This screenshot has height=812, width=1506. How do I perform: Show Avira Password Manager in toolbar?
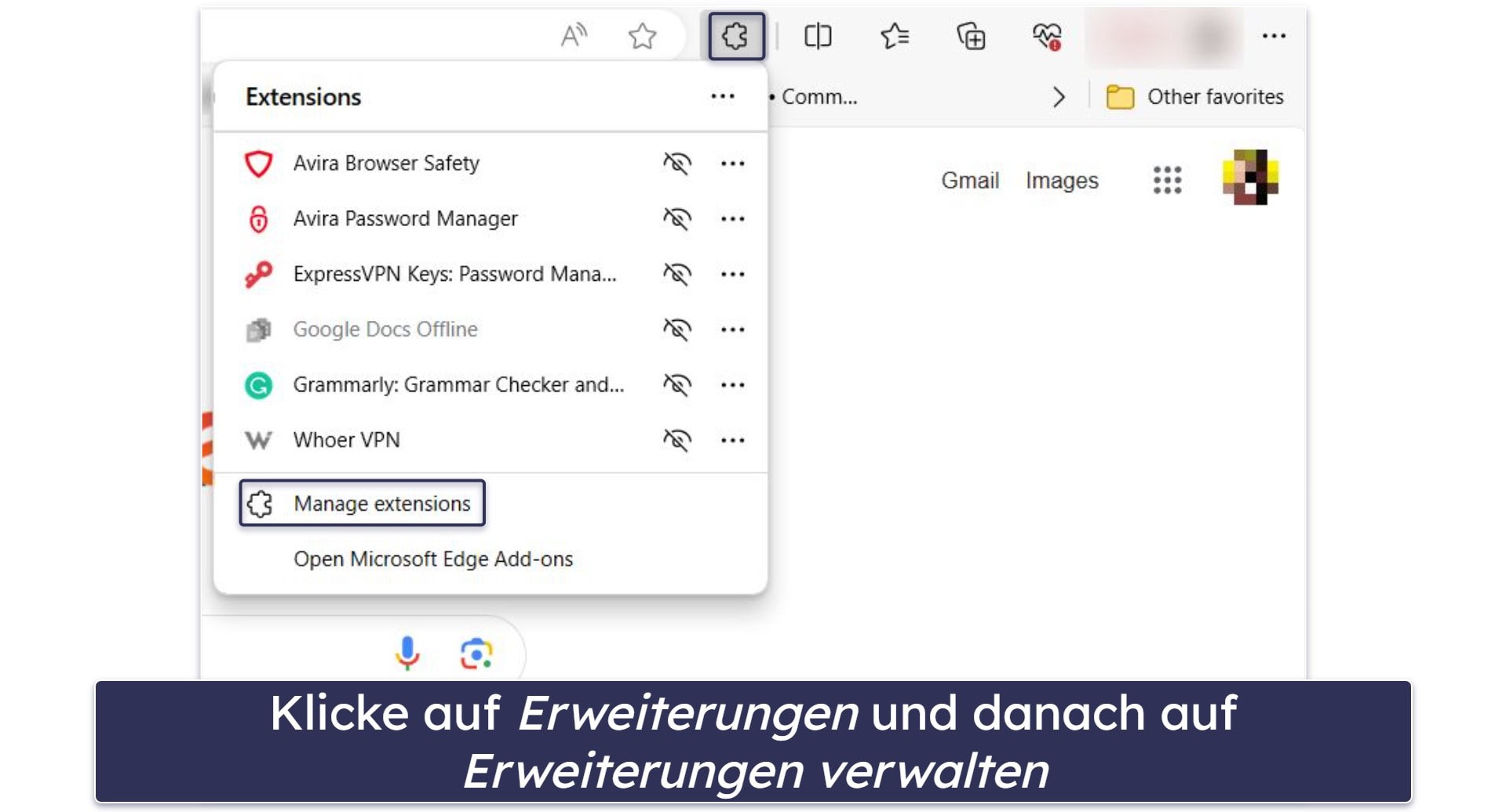(x=676, y=219)
